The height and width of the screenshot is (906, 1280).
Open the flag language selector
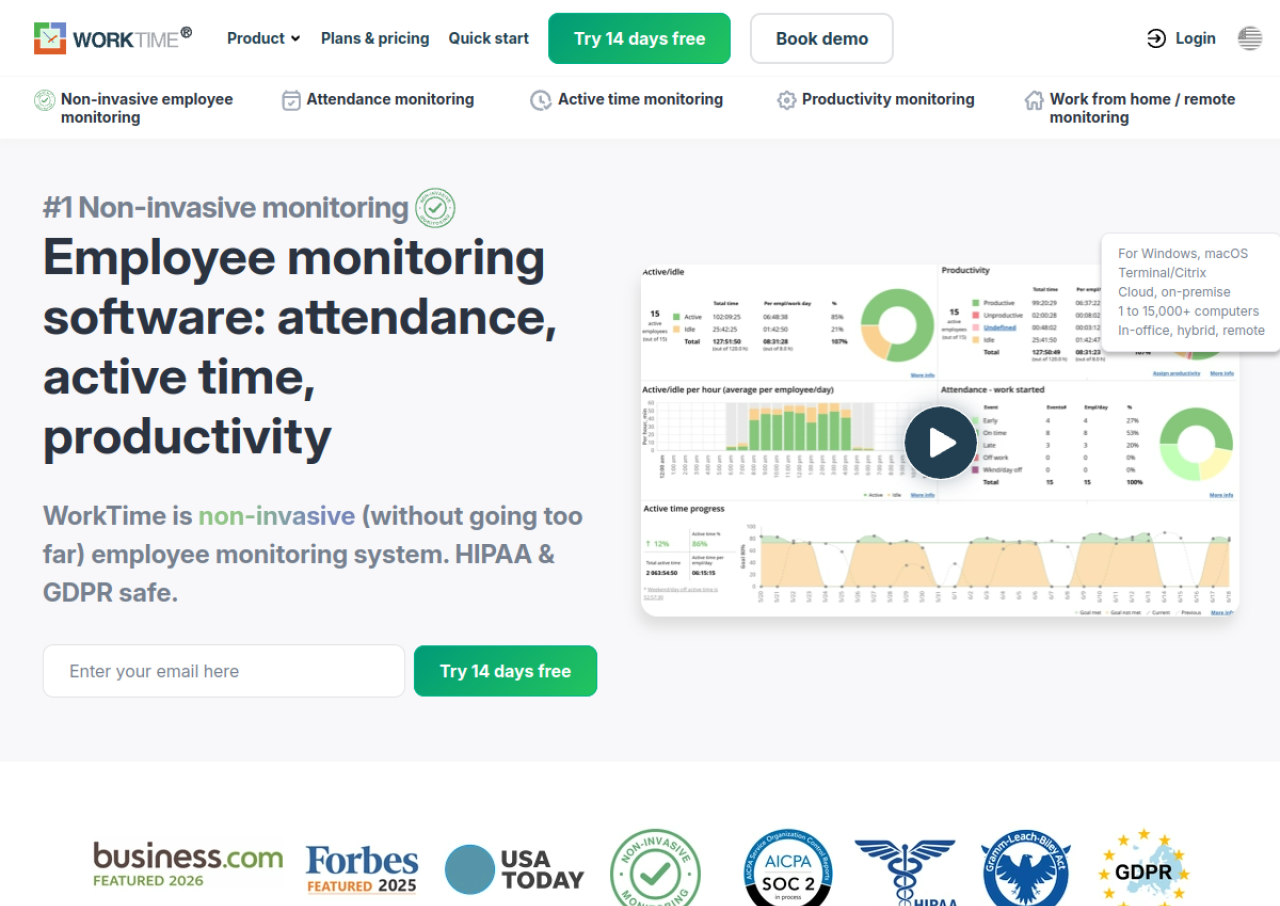(1250, 38)
